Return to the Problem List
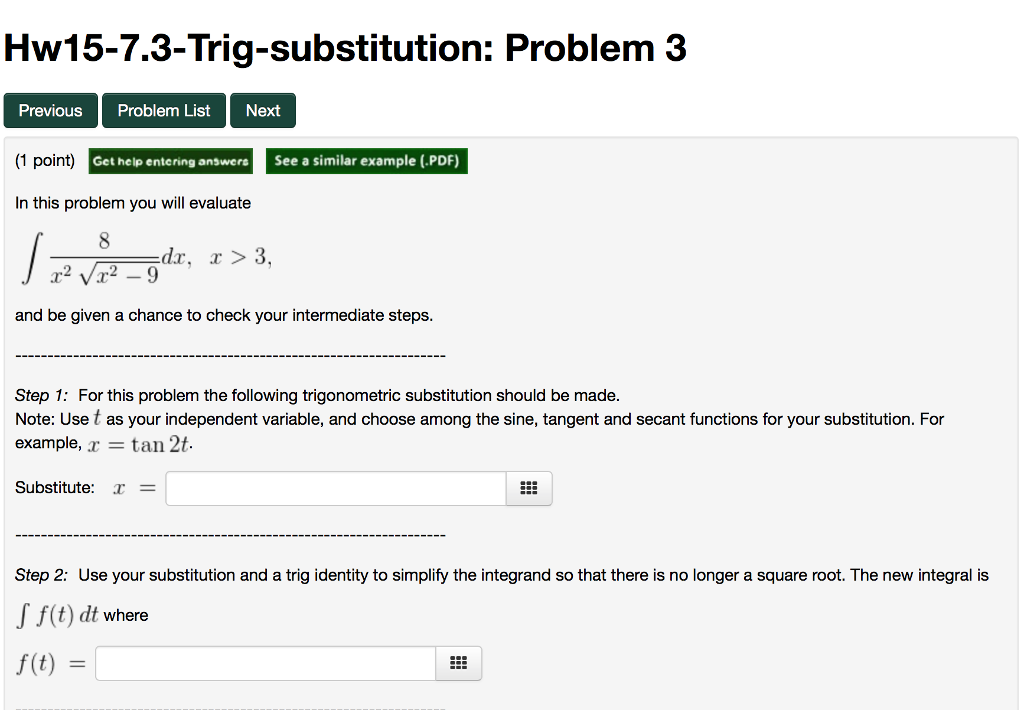 (163, 110)
